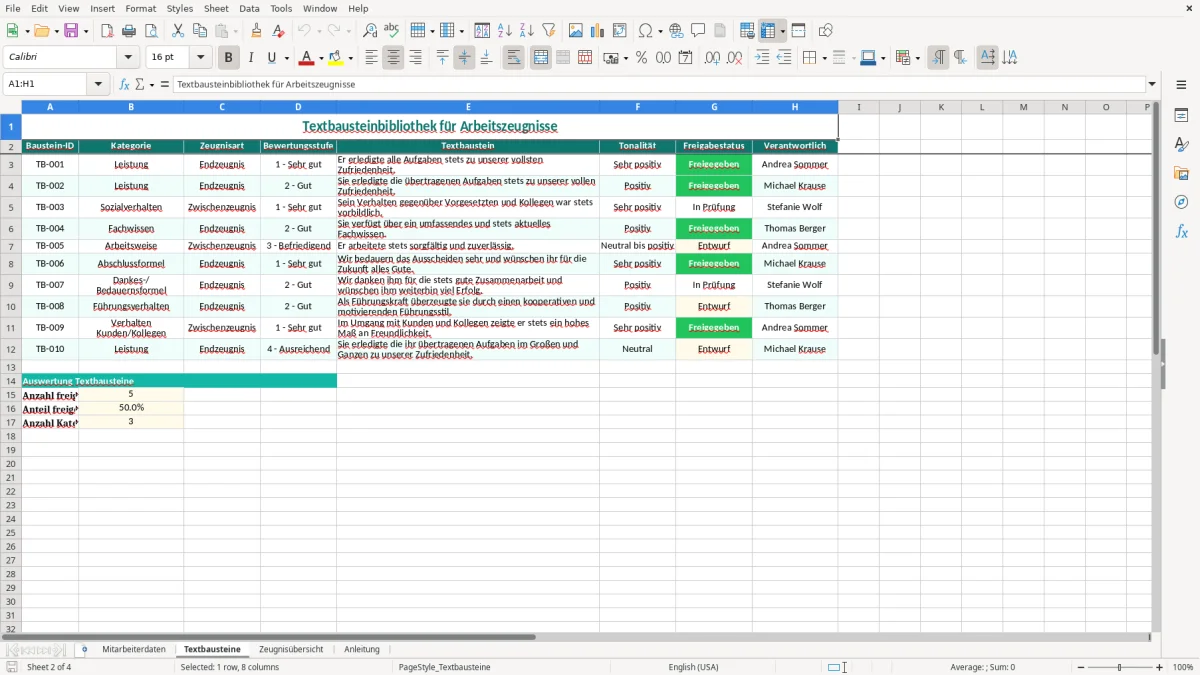Toggle print preview icon

tap(151, 31)
